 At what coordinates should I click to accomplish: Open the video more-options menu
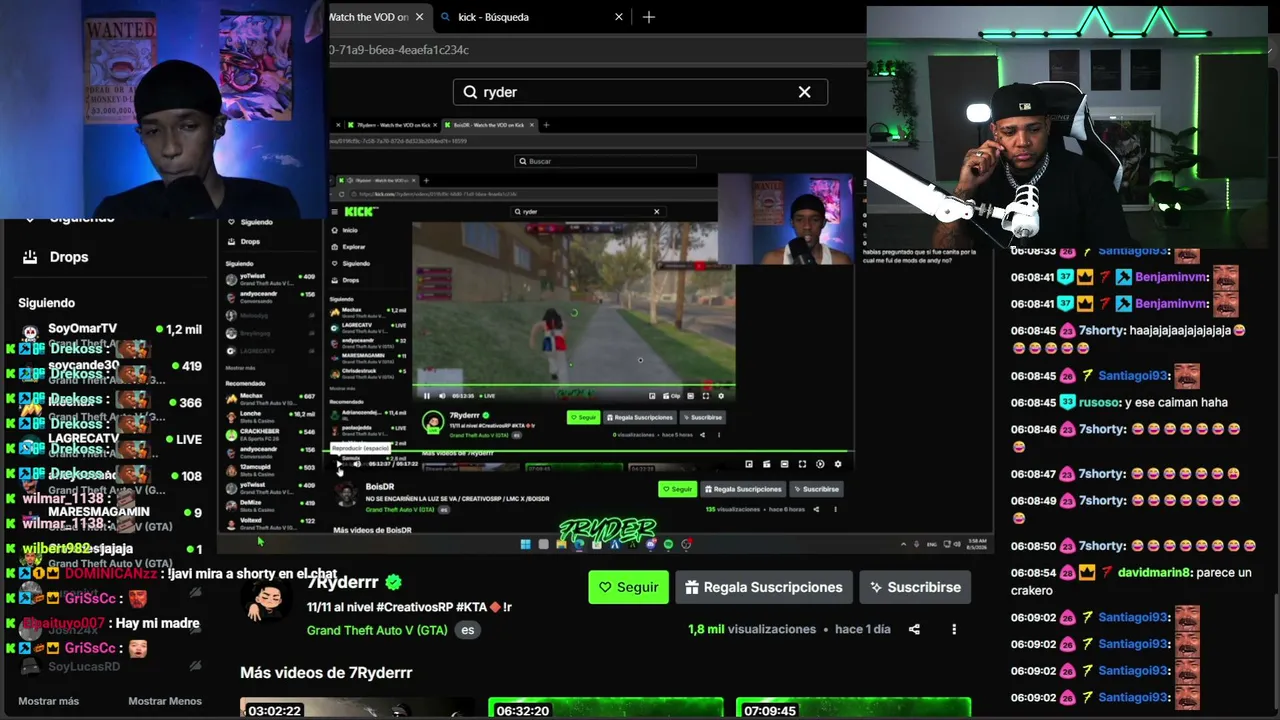pos(954,629)
